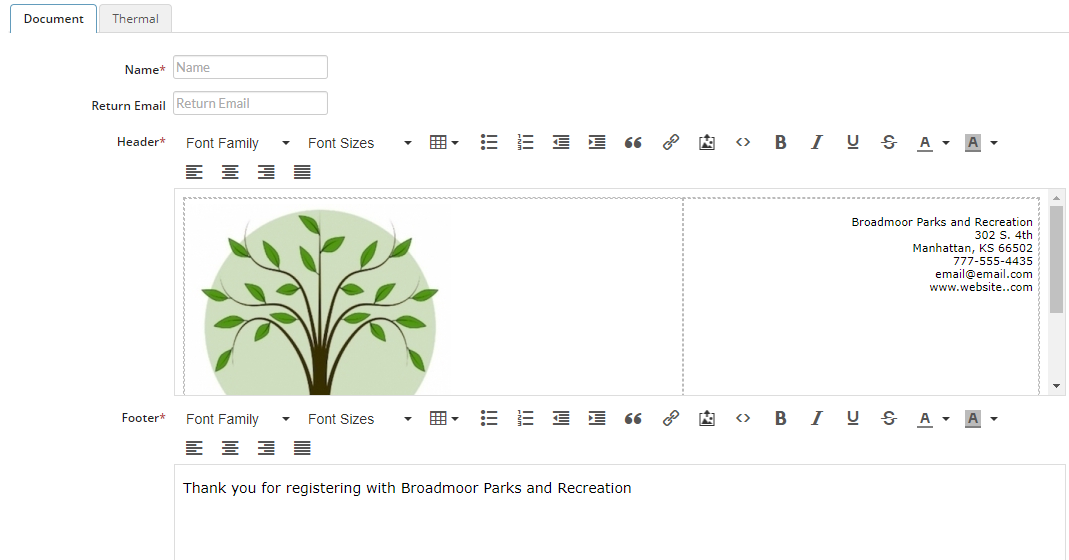The image size is (1069, 560).
Task: Open Header Font Family dropdown
Action: [237, 143]
